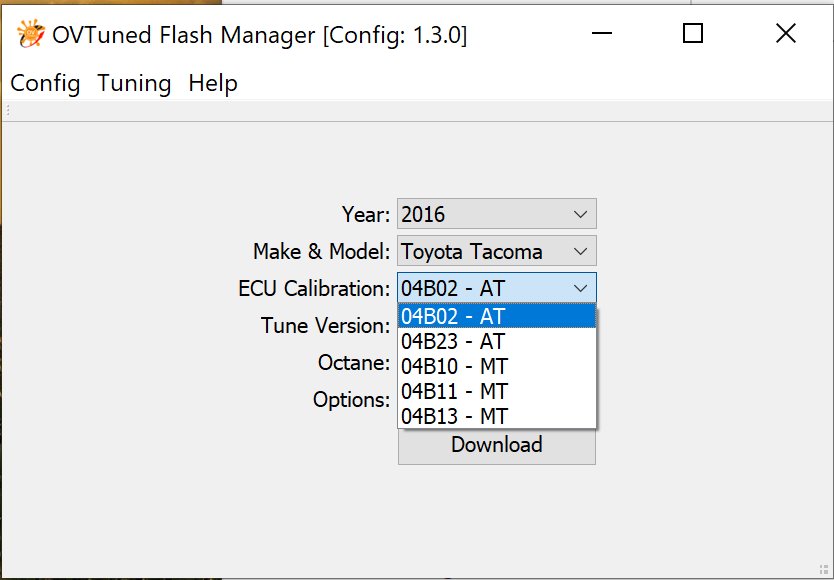Open the Tuning menu

pyautogui.click(x=134, y=84)
